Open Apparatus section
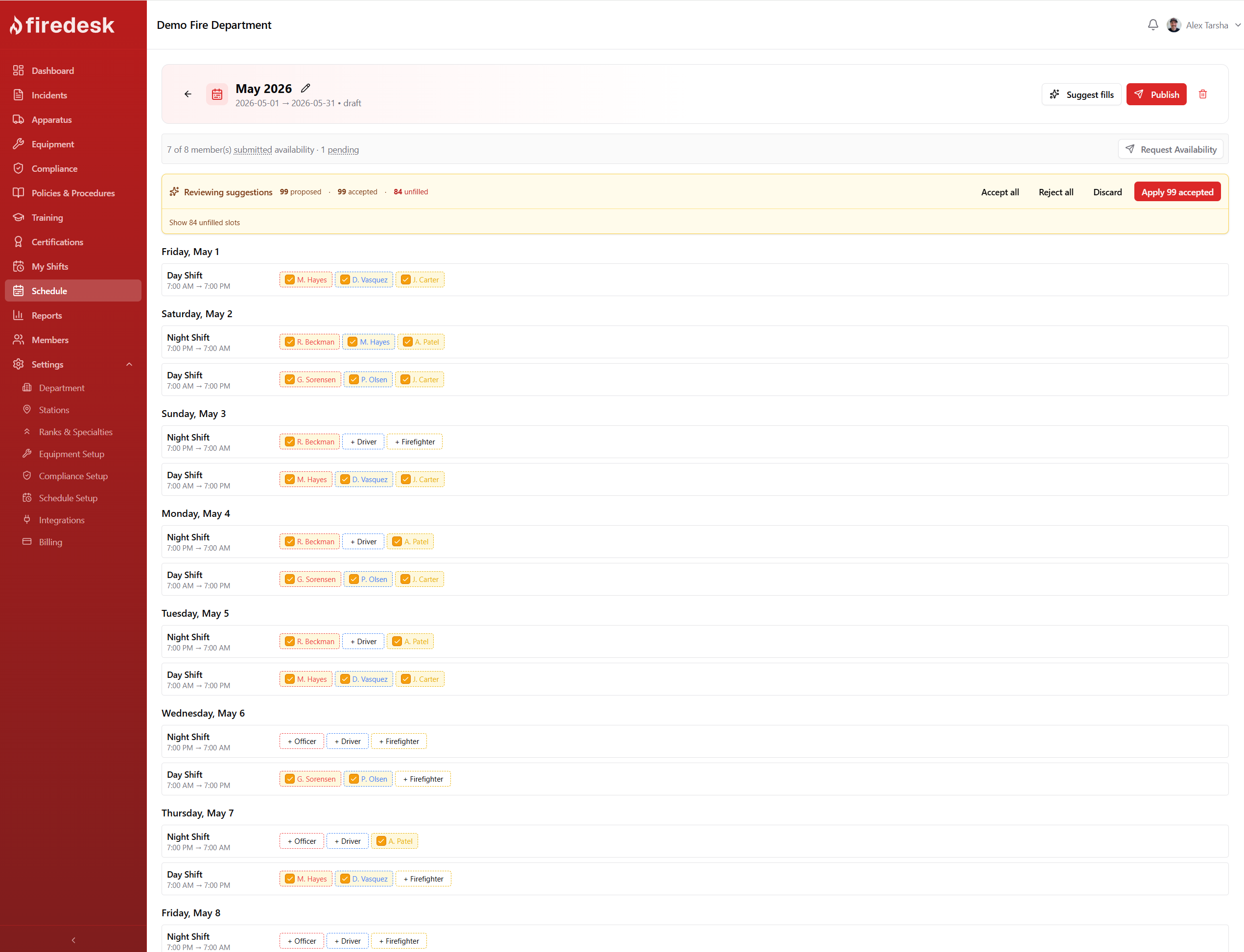 coord(73,119)
